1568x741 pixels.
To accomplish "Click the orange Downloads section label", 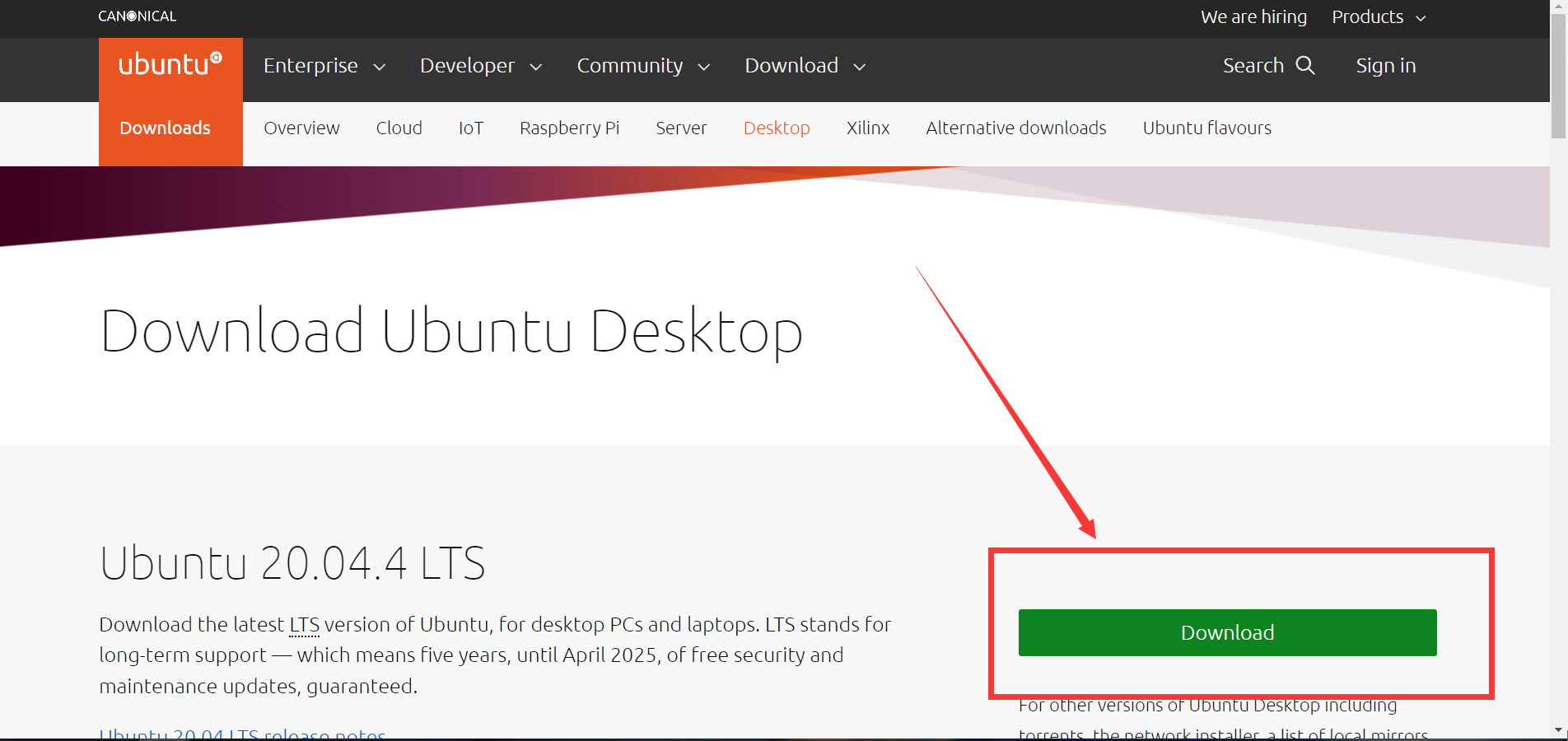I will click(165, 128).
